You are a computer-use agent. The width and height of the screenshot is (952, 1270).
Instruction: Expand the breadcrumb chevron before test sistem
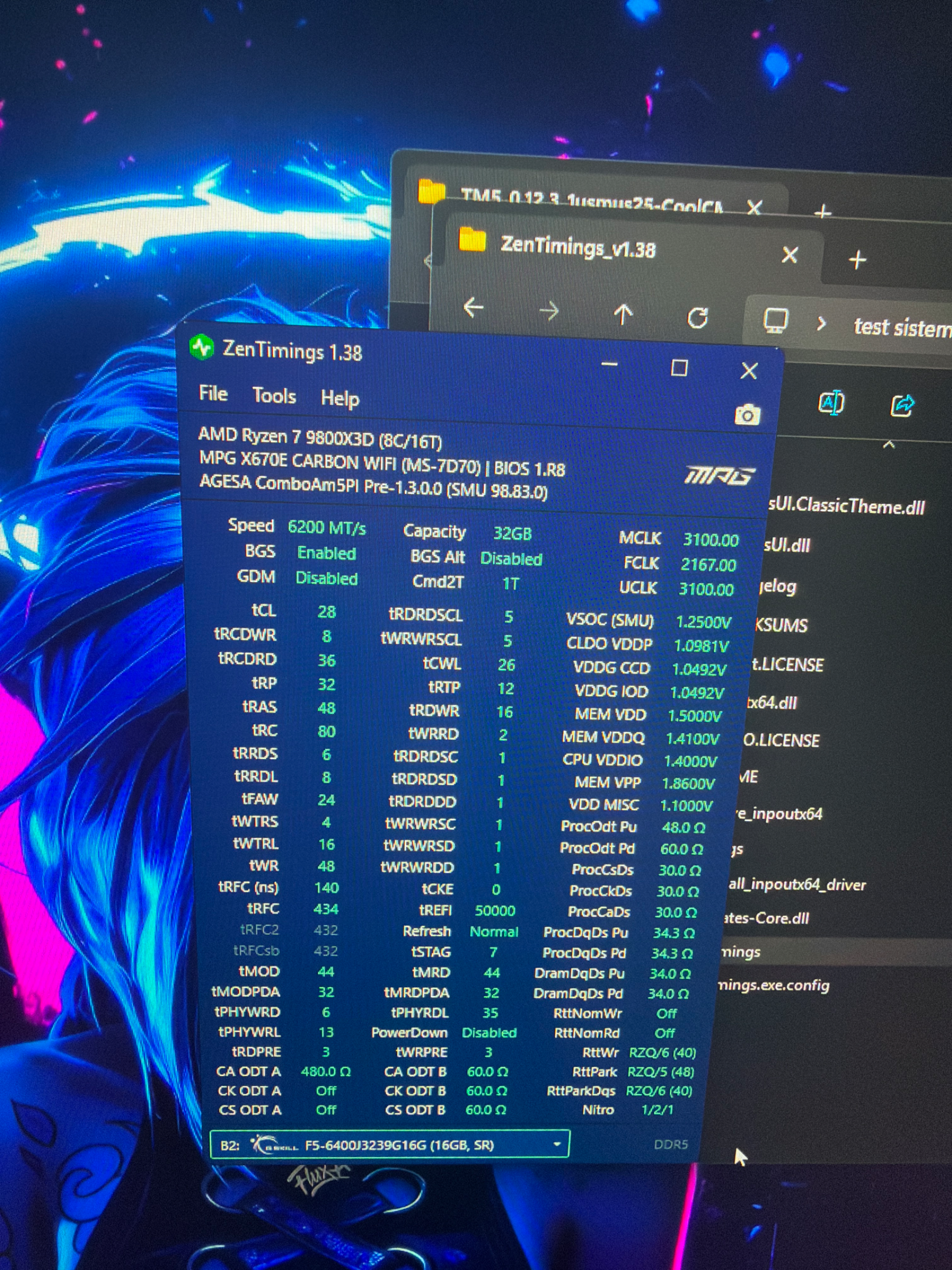click(822, 323)
